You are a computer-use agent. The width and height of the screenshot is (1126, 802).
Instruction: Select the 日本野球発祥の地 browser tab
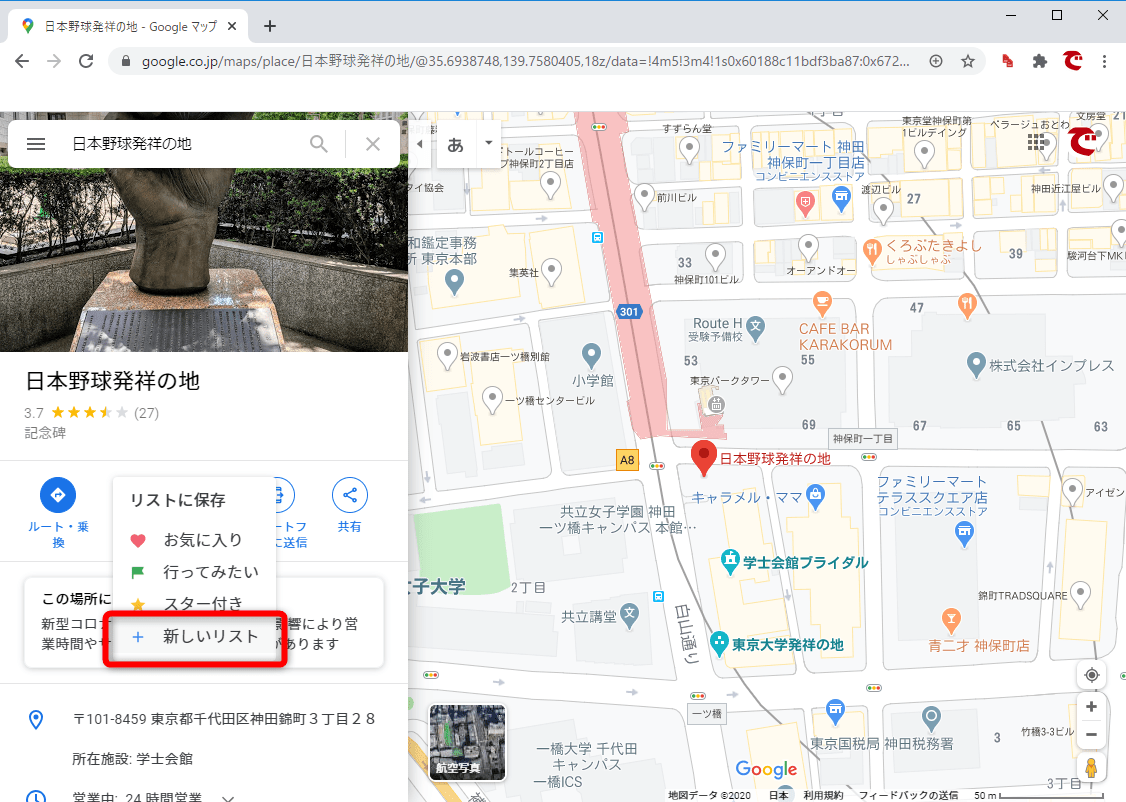[x=129, y=26]
